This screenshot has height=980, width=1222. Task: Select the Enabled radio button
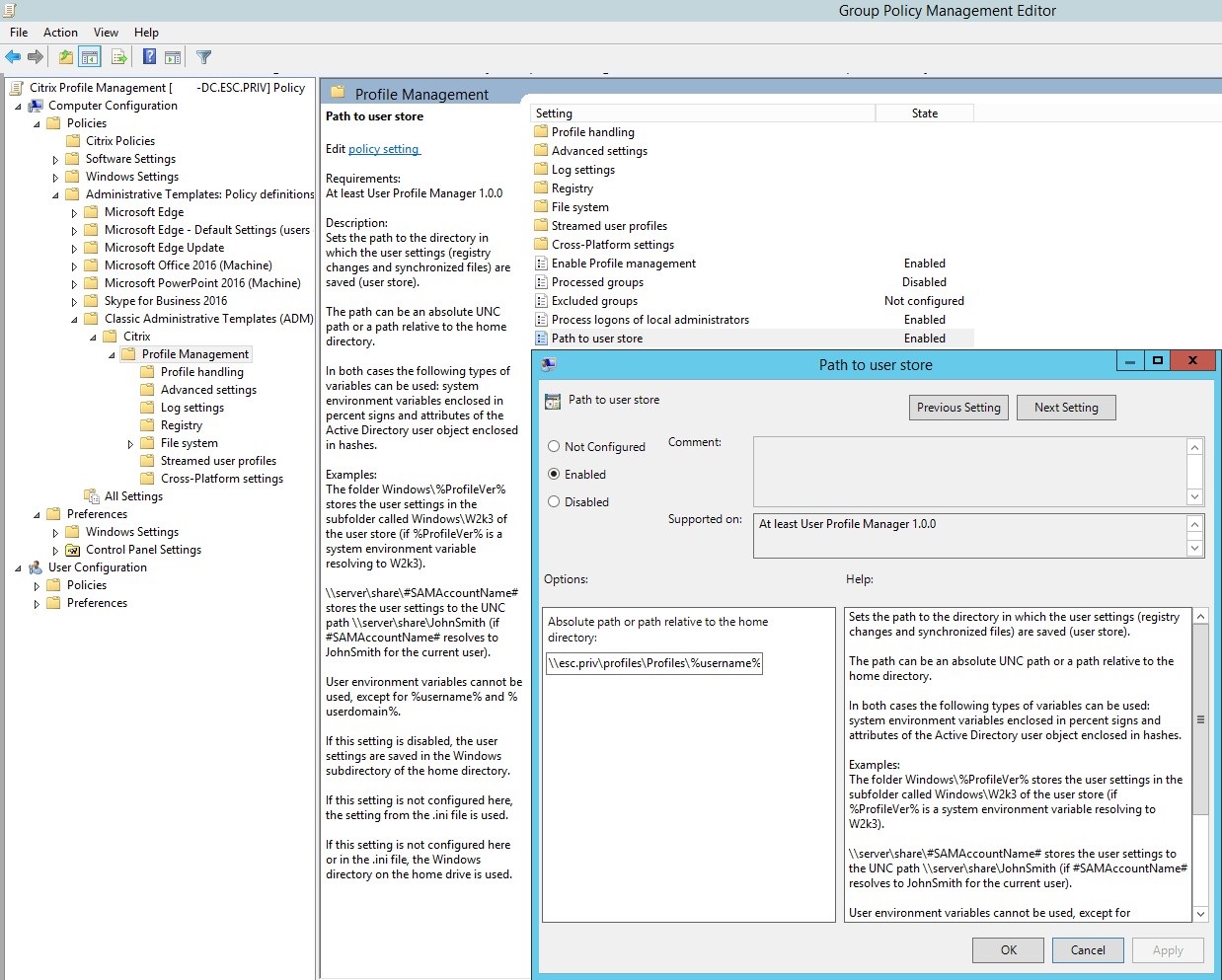[554, 475]
